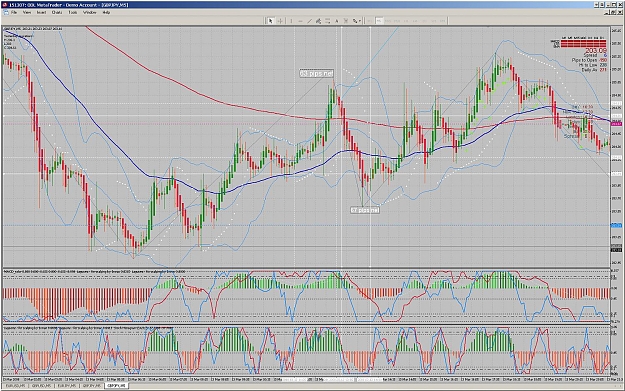Select the text label tool
Image resolution: width=625 pixels, height=391 pixels.
tap(346, 21)
